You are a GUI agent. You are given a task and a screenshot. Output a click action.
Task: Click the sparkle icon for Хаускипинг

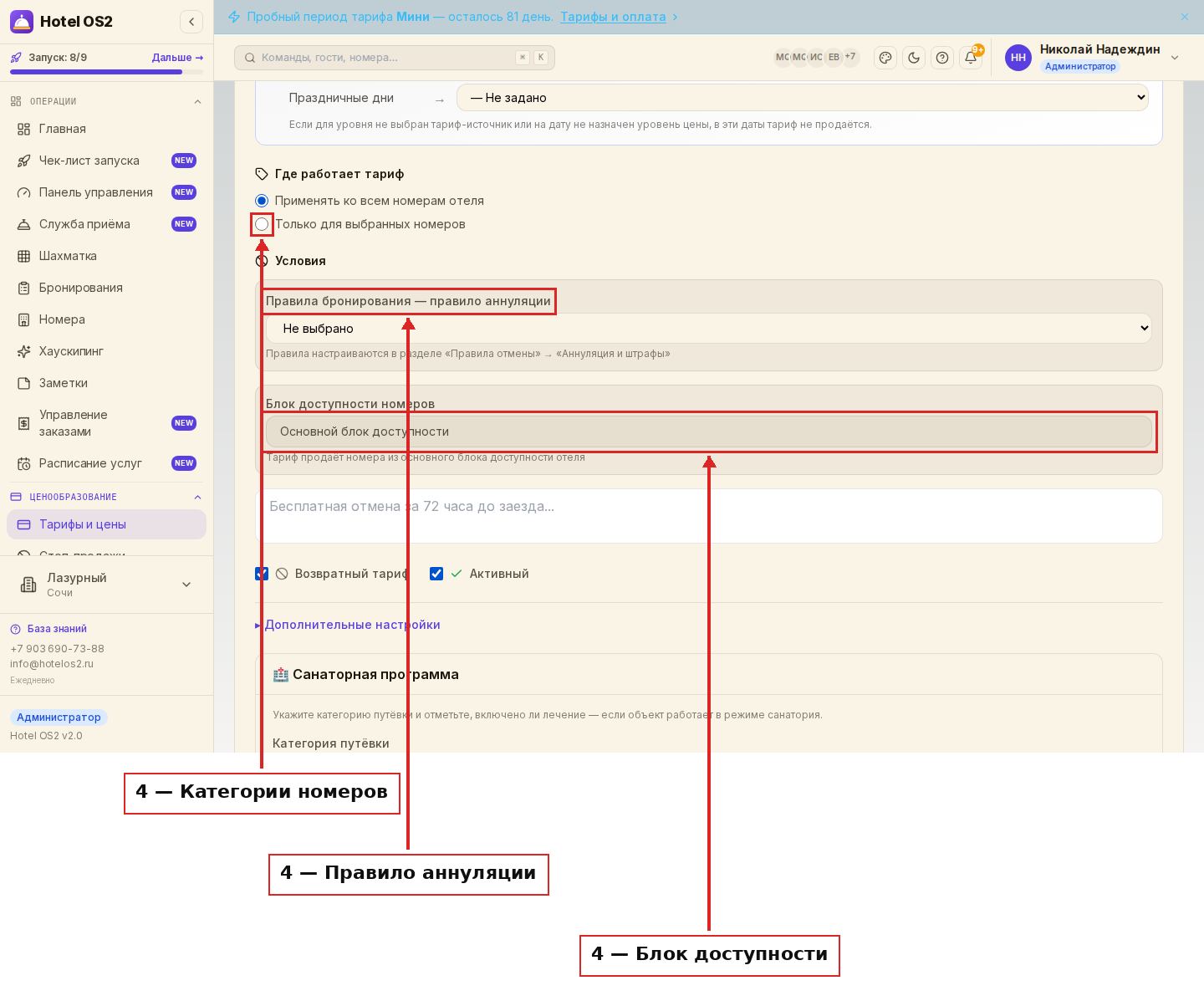pos(24,351)
